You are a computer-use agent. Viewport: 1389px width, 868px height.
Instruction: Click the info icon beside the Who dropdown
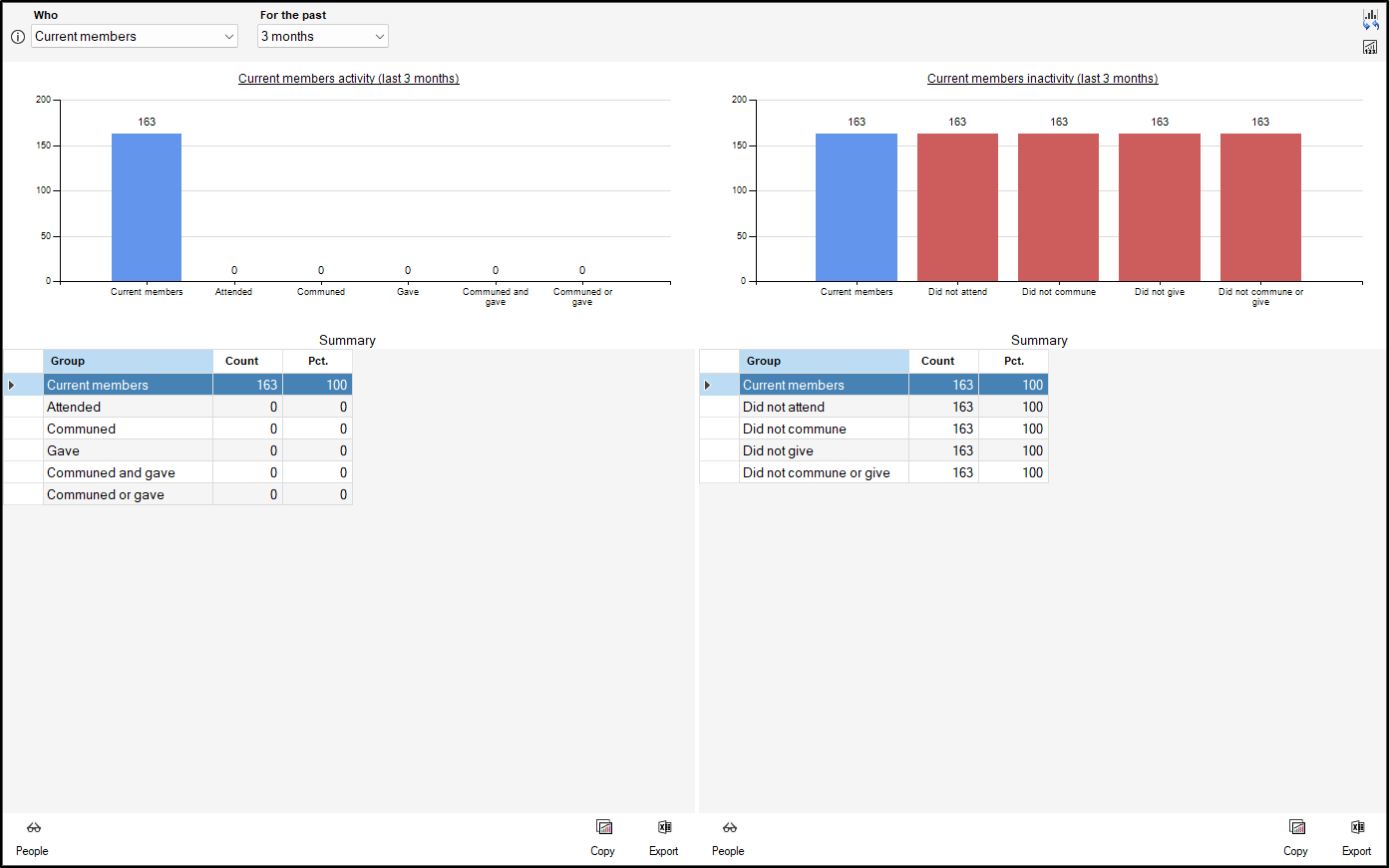[18, 37]
